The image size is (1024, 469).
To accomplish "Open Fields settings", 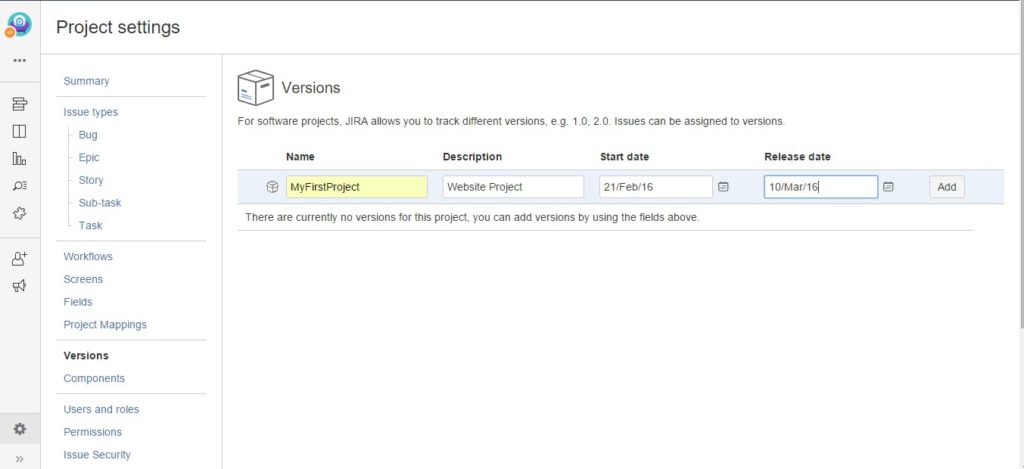I will tap(78, 302).
